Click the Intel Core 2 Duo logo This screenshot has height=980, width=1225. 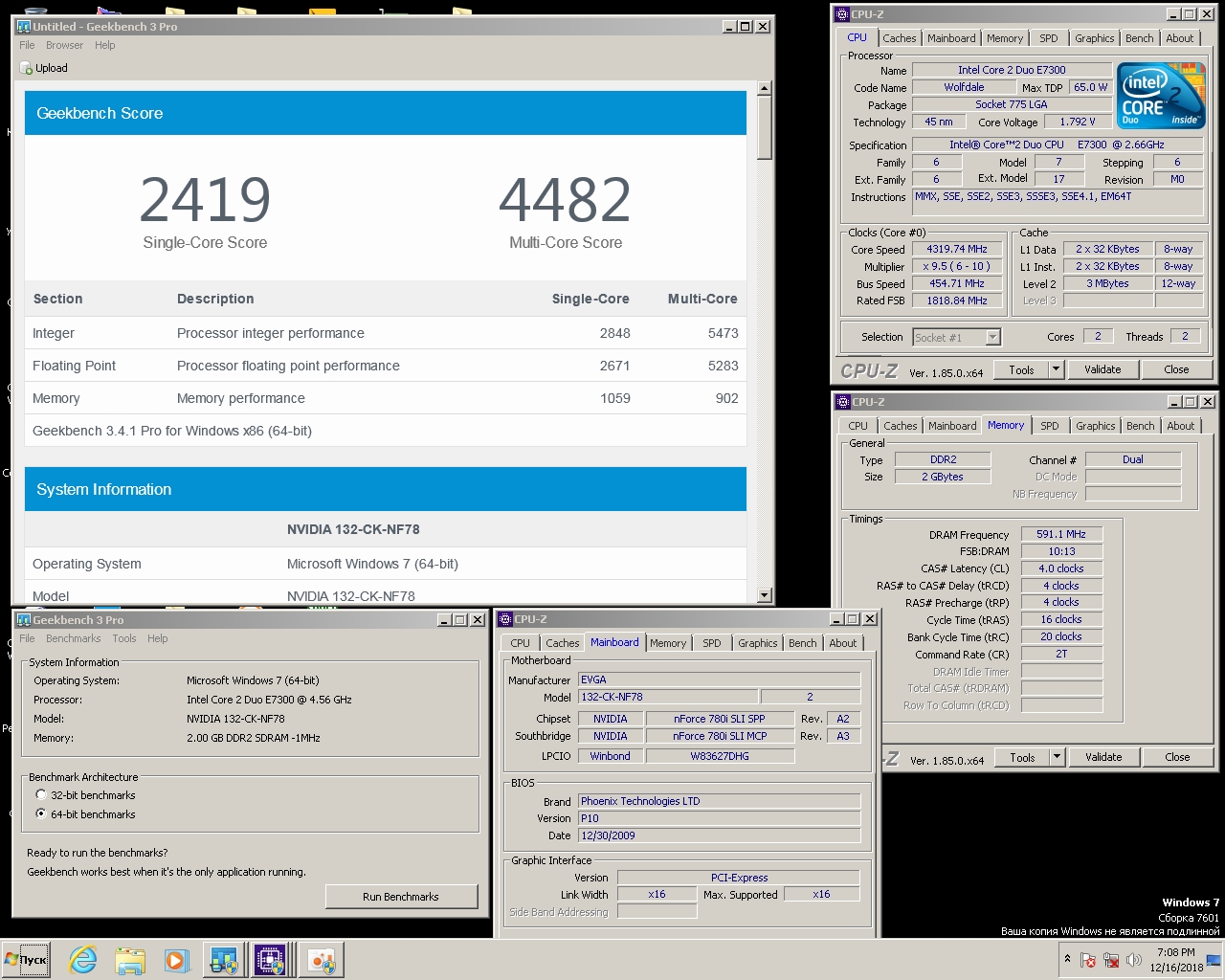(x=1159, y=96)
